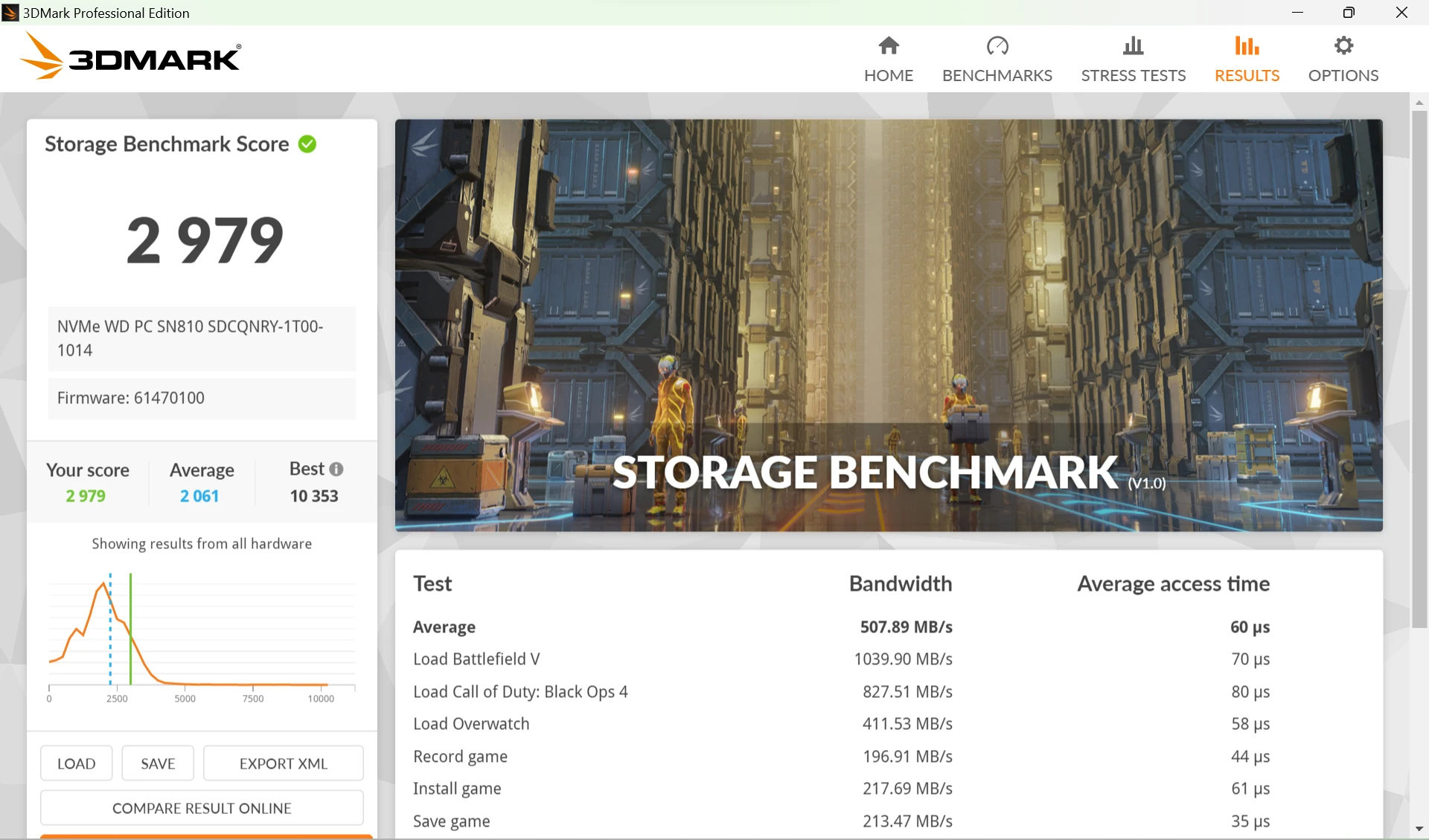Click COMPARE RESULT ONLINE button
The height and width of the screenshot is (840, 1429).
(202, 808)
